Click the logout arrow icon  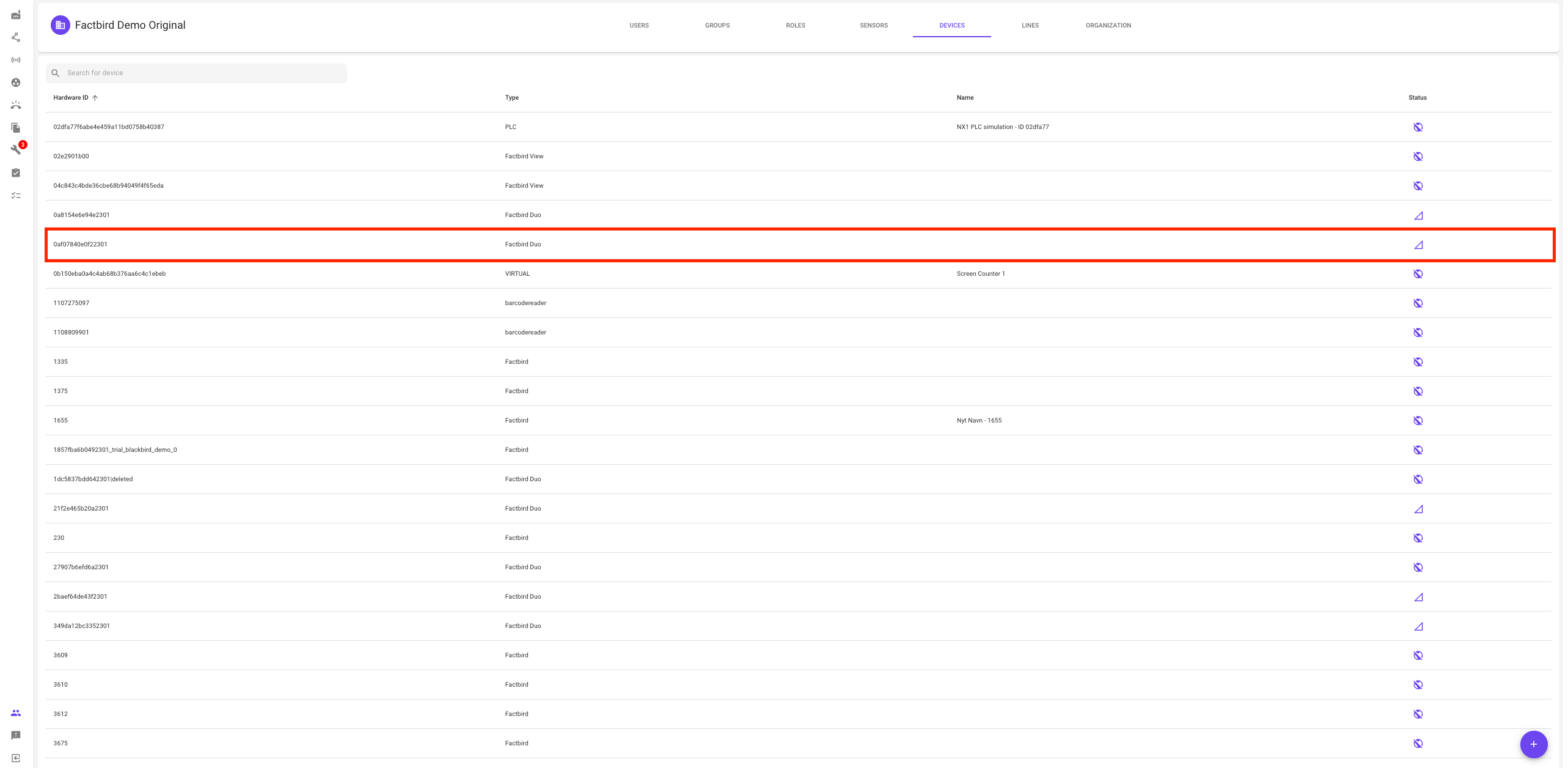pos(16,758)
